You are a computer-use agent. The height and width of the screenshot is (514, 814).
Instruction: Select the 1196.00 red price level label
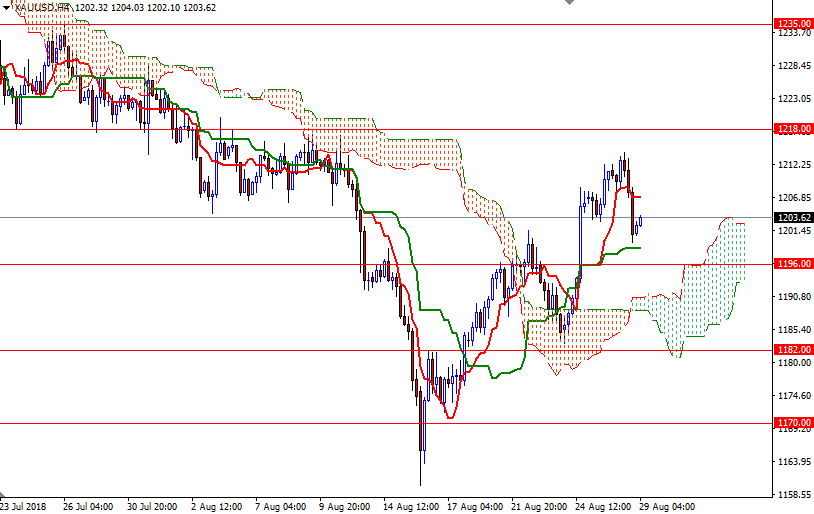tap(792, 264)
